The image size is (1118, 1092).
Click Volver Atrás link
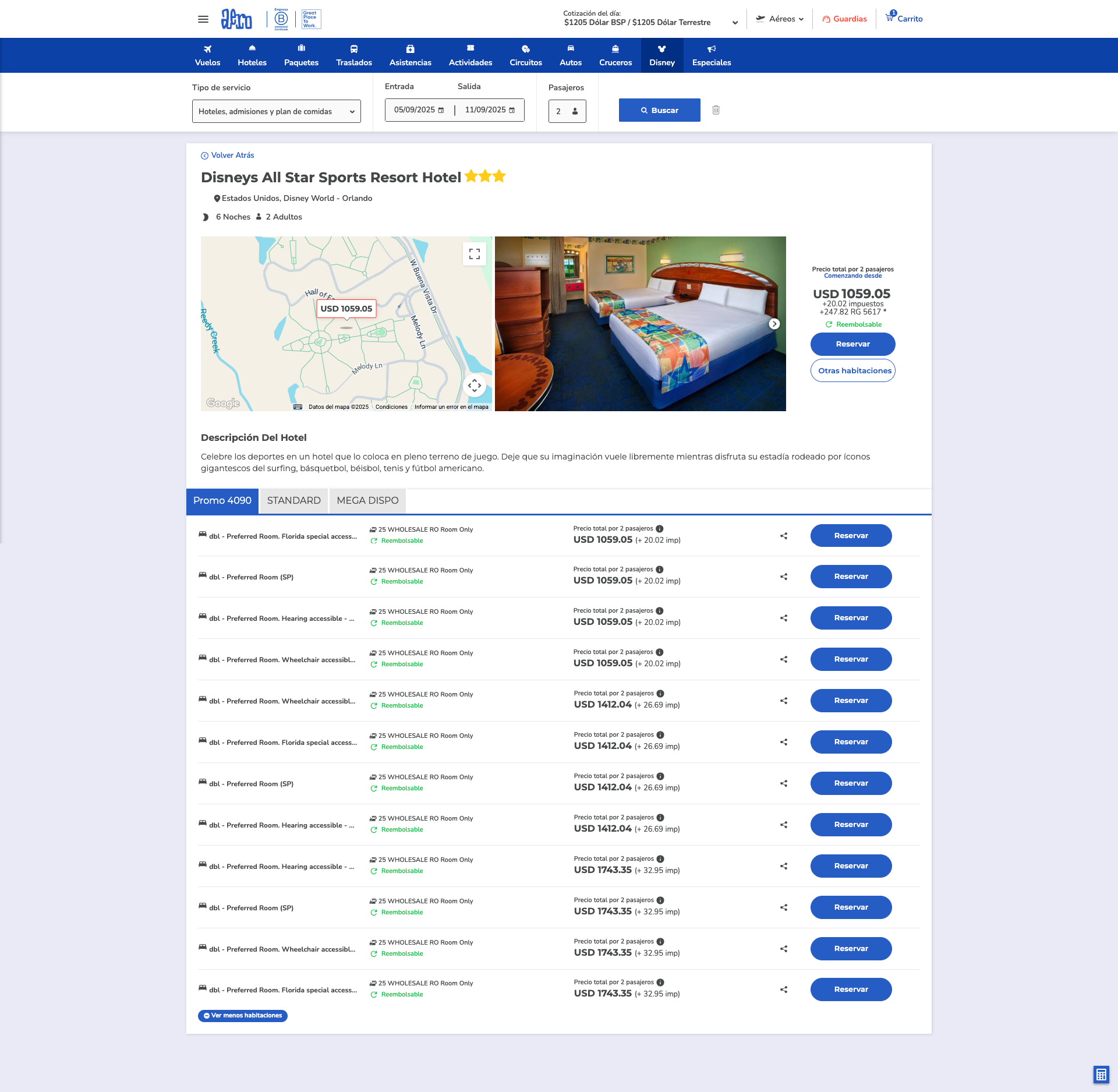(x=228, y=156)
